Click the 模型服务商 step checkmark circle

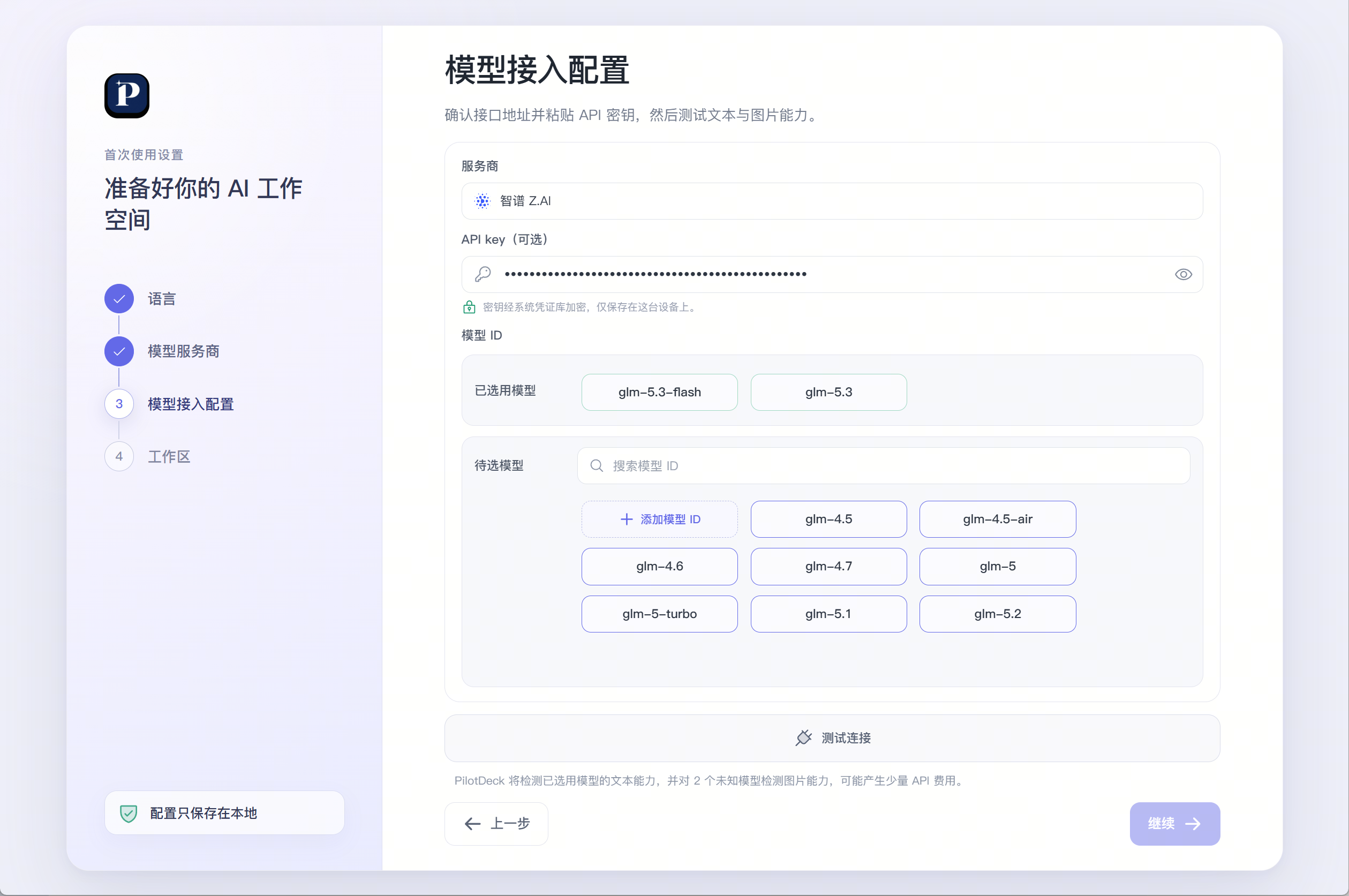[x=119, y=351]
